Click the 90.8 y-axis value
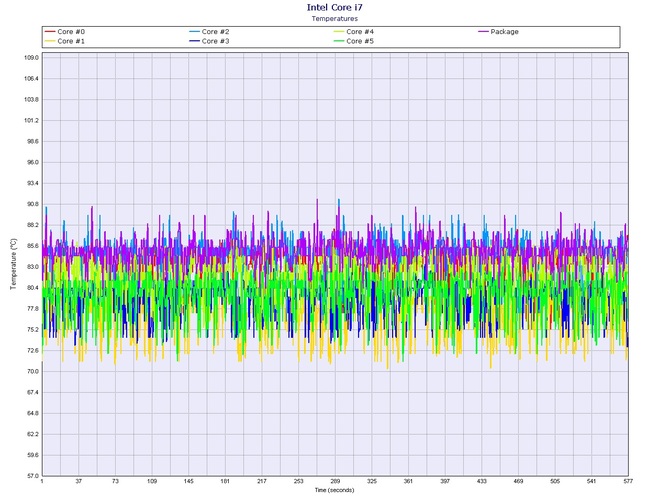Image resolution: width=670 pixels, height=502 pixels. coord(32,204)
